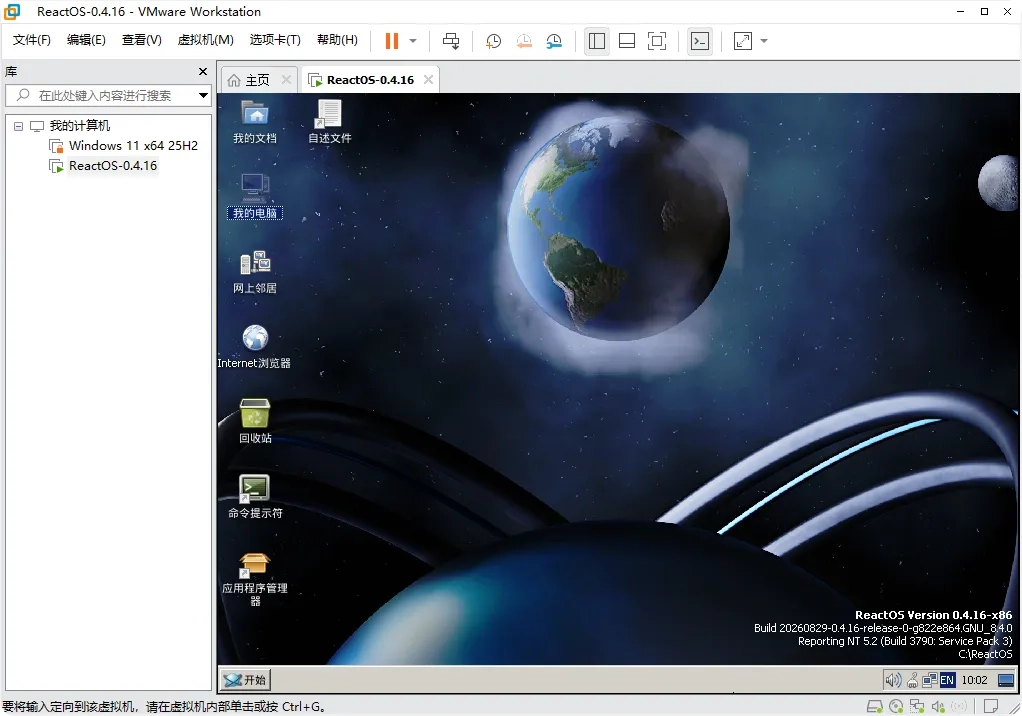Select Internet浏览器 desktop icon
This screenshot has height=716, width=1022.
pyautogui.click(x=254, y=347)
